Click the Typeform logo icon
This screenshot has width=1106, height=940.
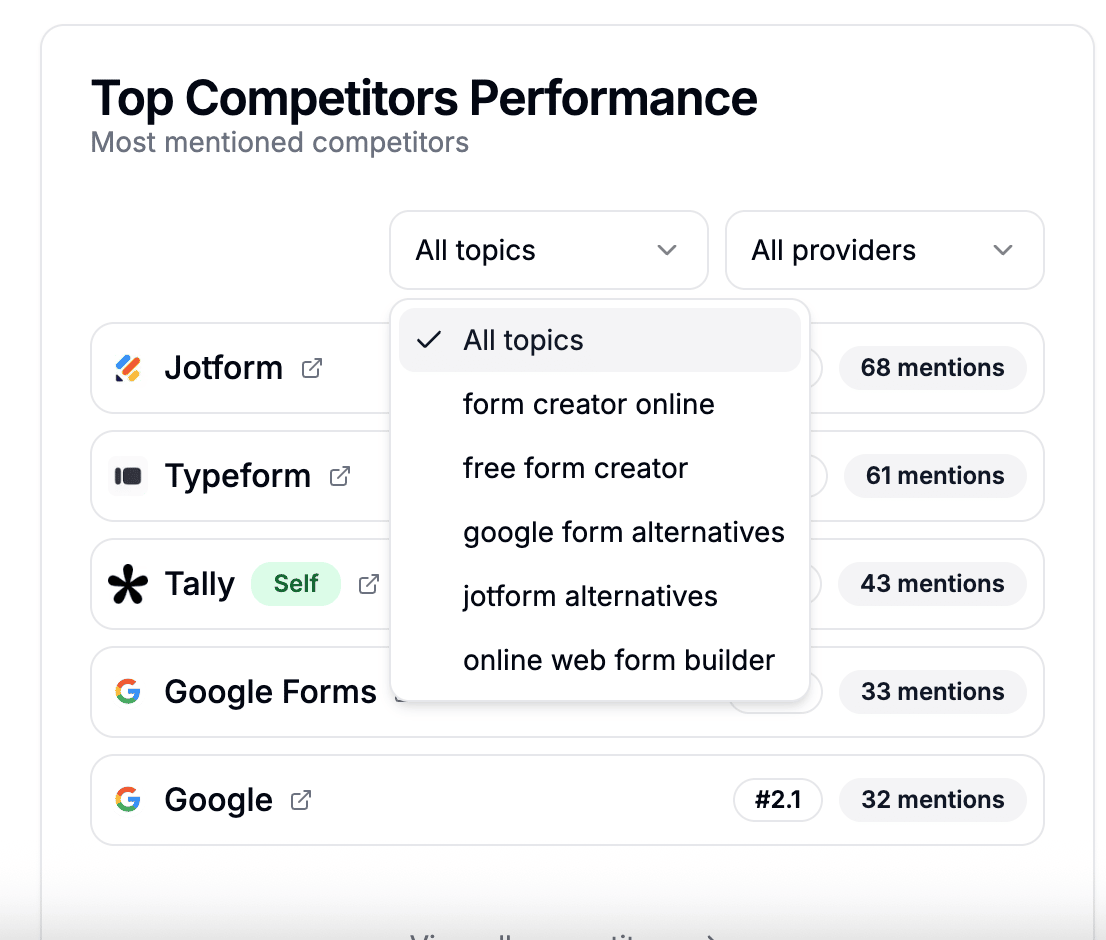(x=128, y=476)
